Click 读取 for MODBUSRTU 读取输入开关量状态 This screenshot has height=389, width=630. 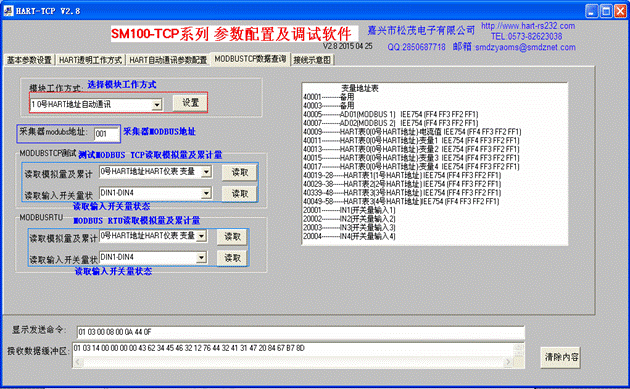click(232, 258)
